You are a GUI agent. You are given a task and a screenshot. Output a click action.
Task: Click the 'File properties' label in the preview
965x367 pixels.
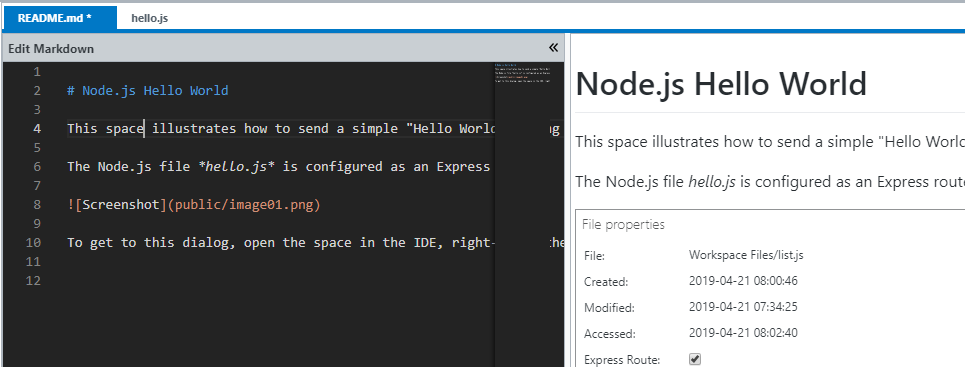(623, 224)
